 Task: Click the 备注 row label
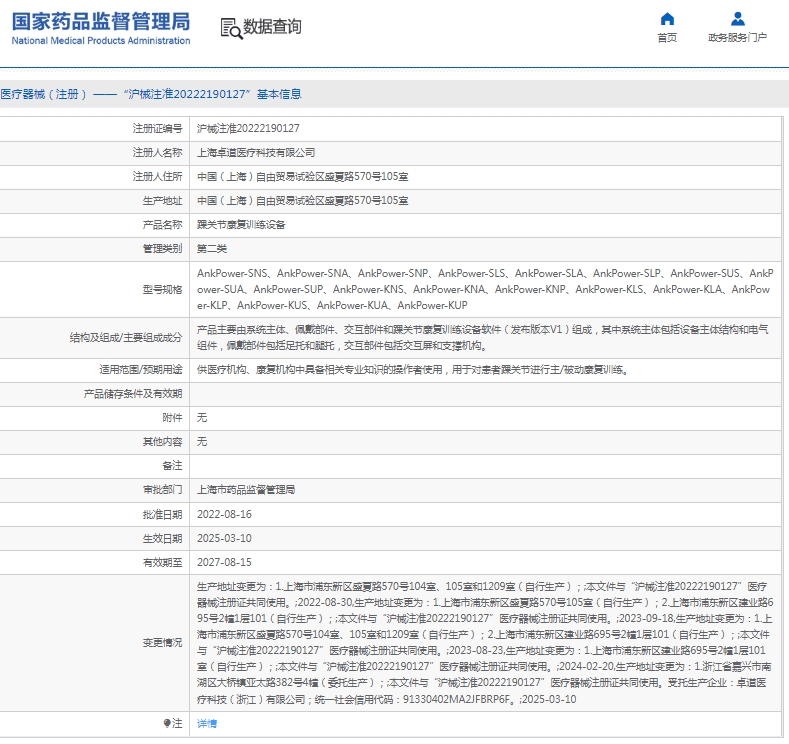coord(172,466)
